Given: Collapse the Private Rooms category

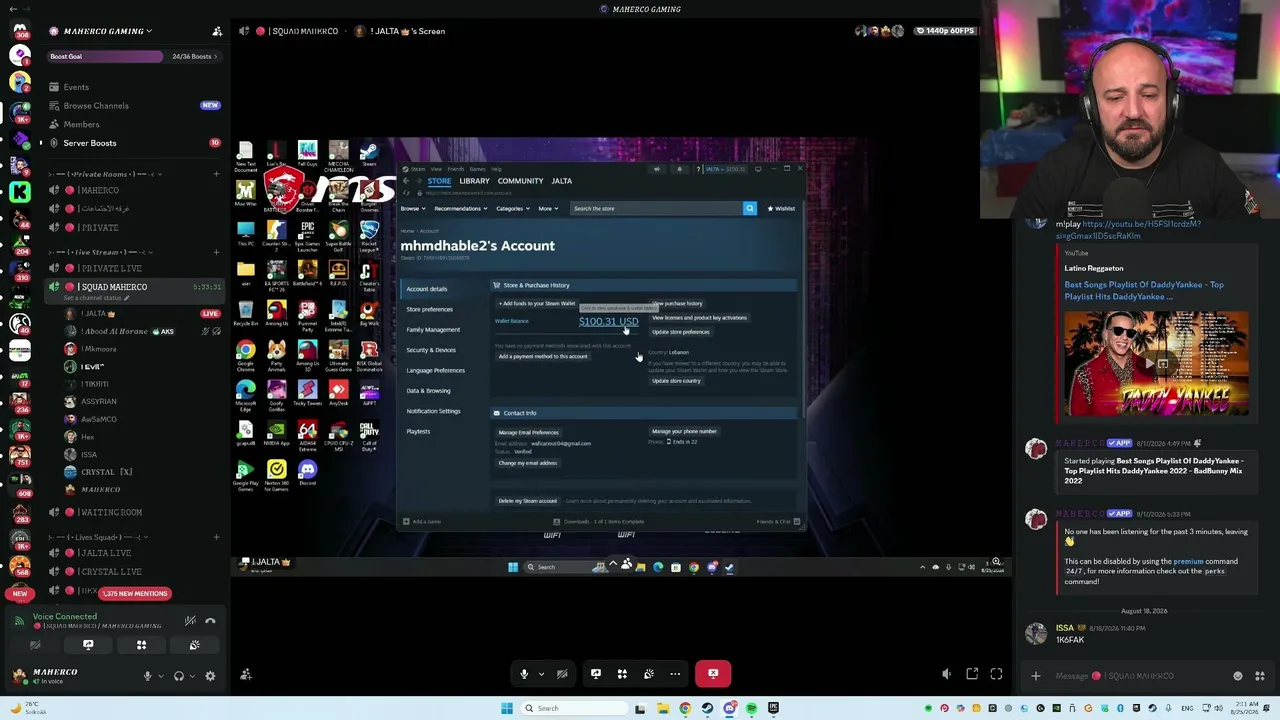Looking at the screenshot, I should click(x=105, y=174).
